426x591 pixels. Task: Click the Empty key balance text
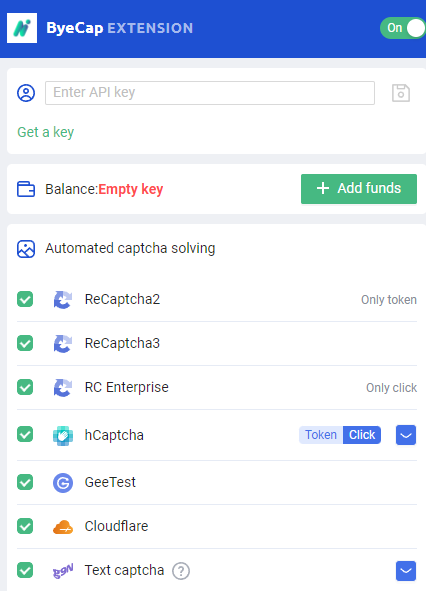coord(131,189)
